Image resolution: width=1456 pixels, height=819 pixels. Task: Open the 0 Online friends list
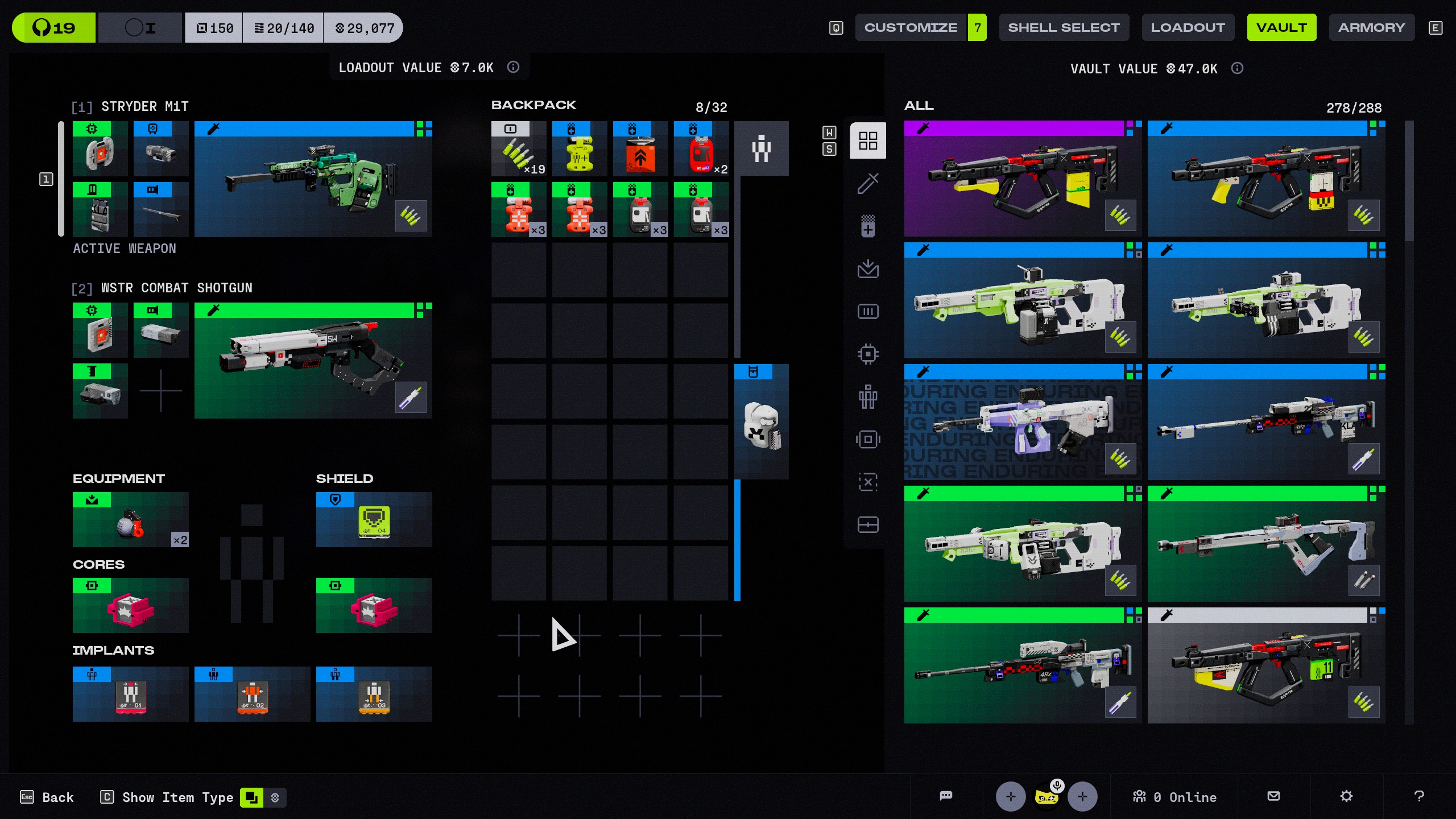pyautogui.click(x=1174, y=797)
